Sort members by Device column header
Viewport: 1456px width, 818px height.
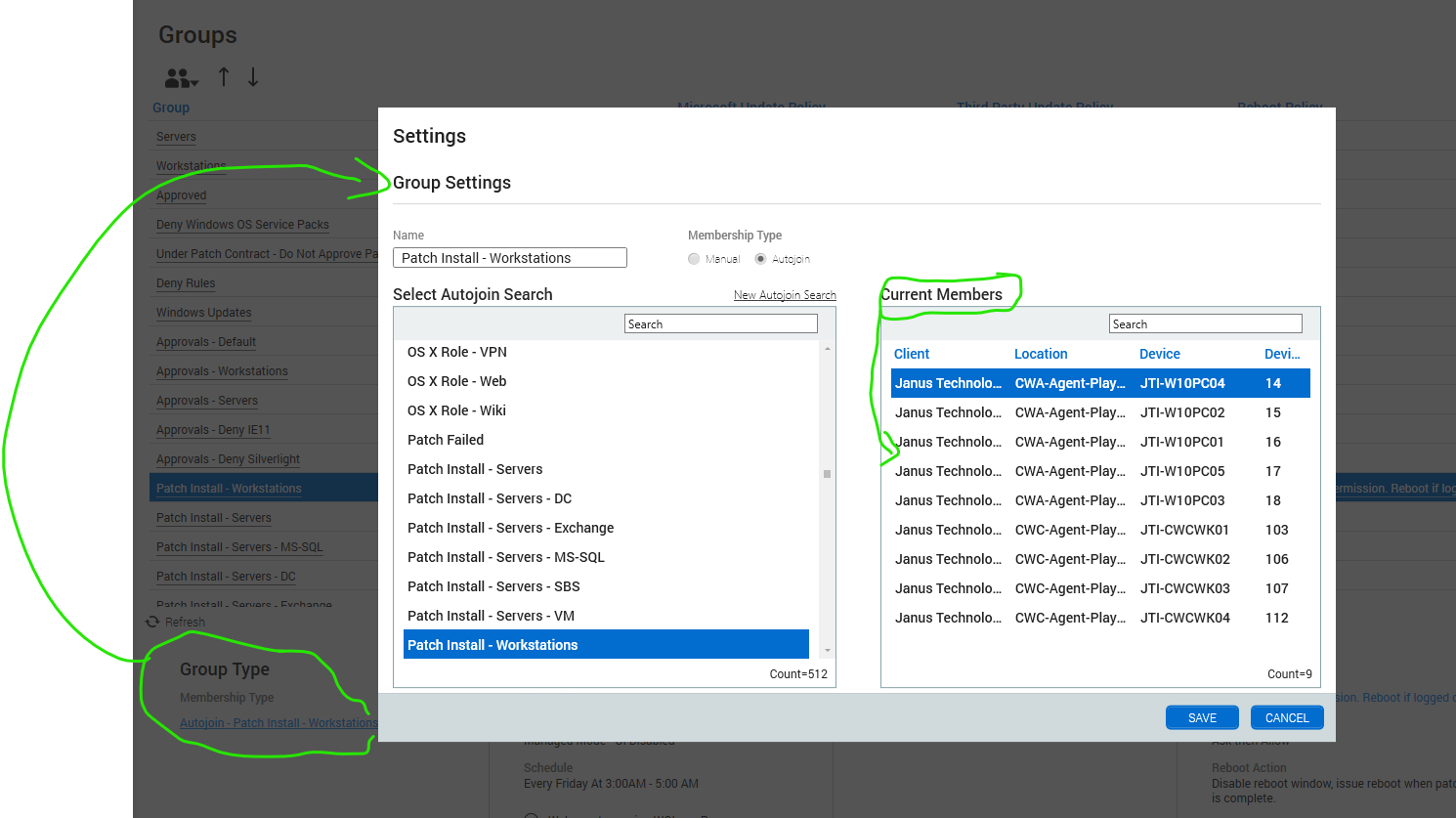1160,354
